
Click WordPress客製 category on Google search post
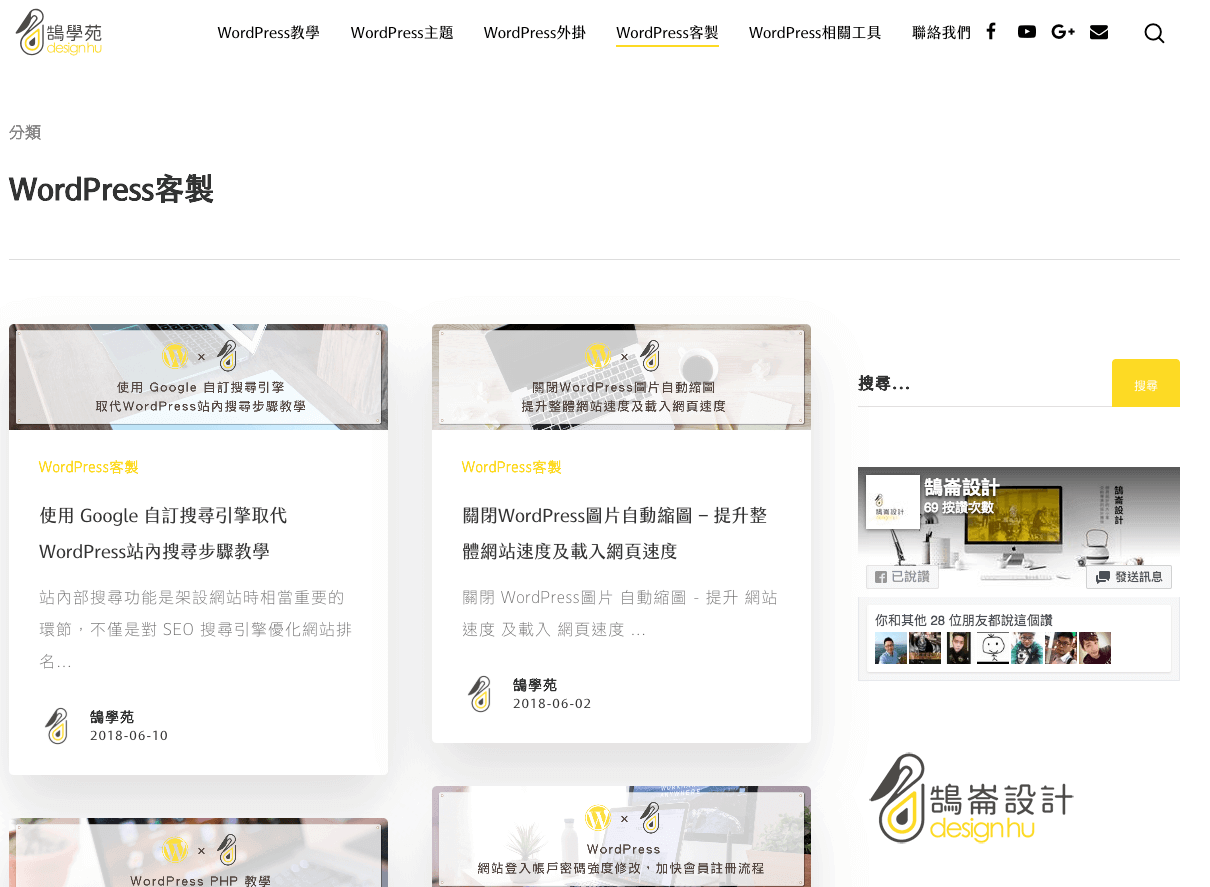click(89, 467)
